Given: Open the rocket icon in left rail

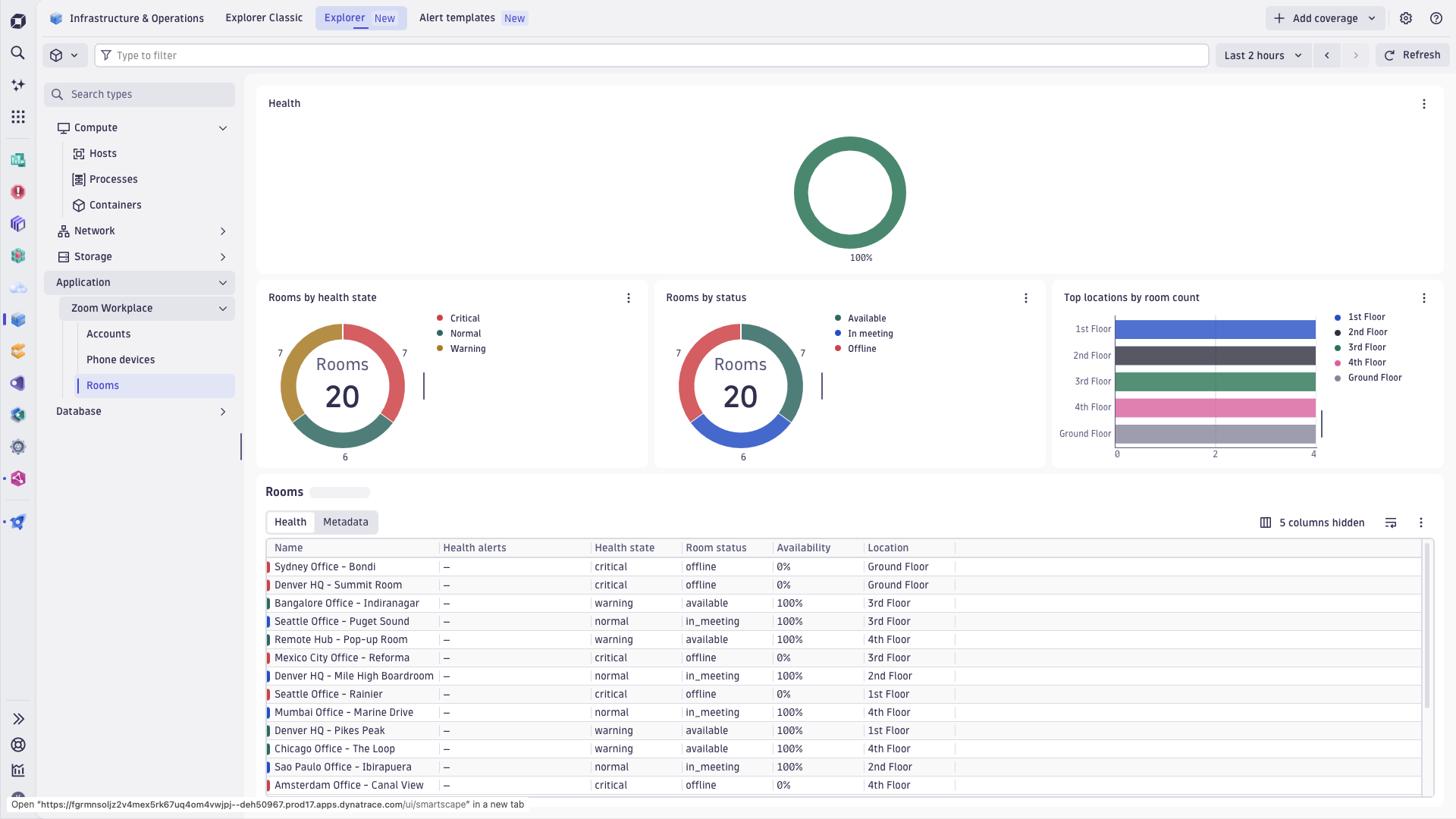Looking at the screenshot, I should coord(18,522).
